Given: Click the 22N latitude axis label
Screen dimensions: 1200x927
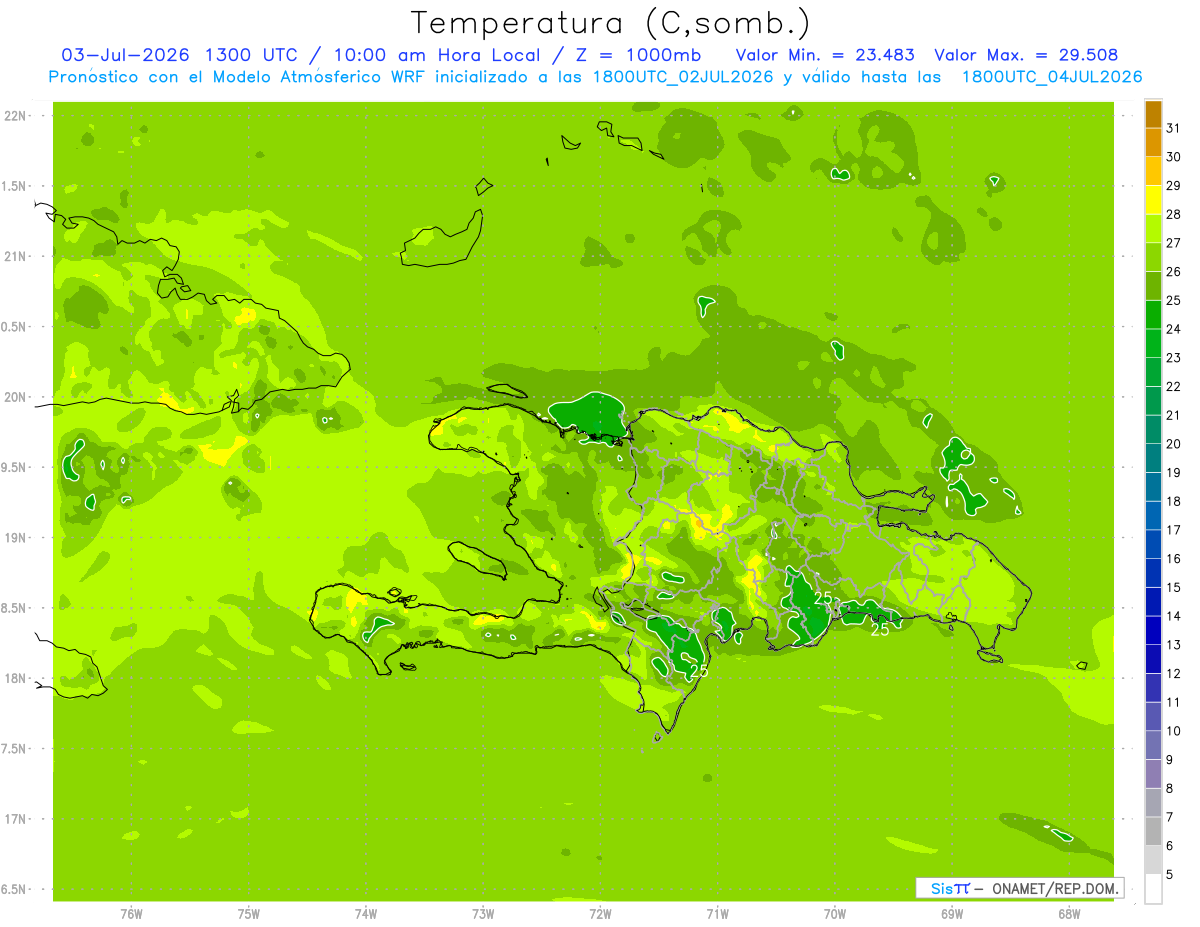Looking at the screenshot, I should [17, 116].
